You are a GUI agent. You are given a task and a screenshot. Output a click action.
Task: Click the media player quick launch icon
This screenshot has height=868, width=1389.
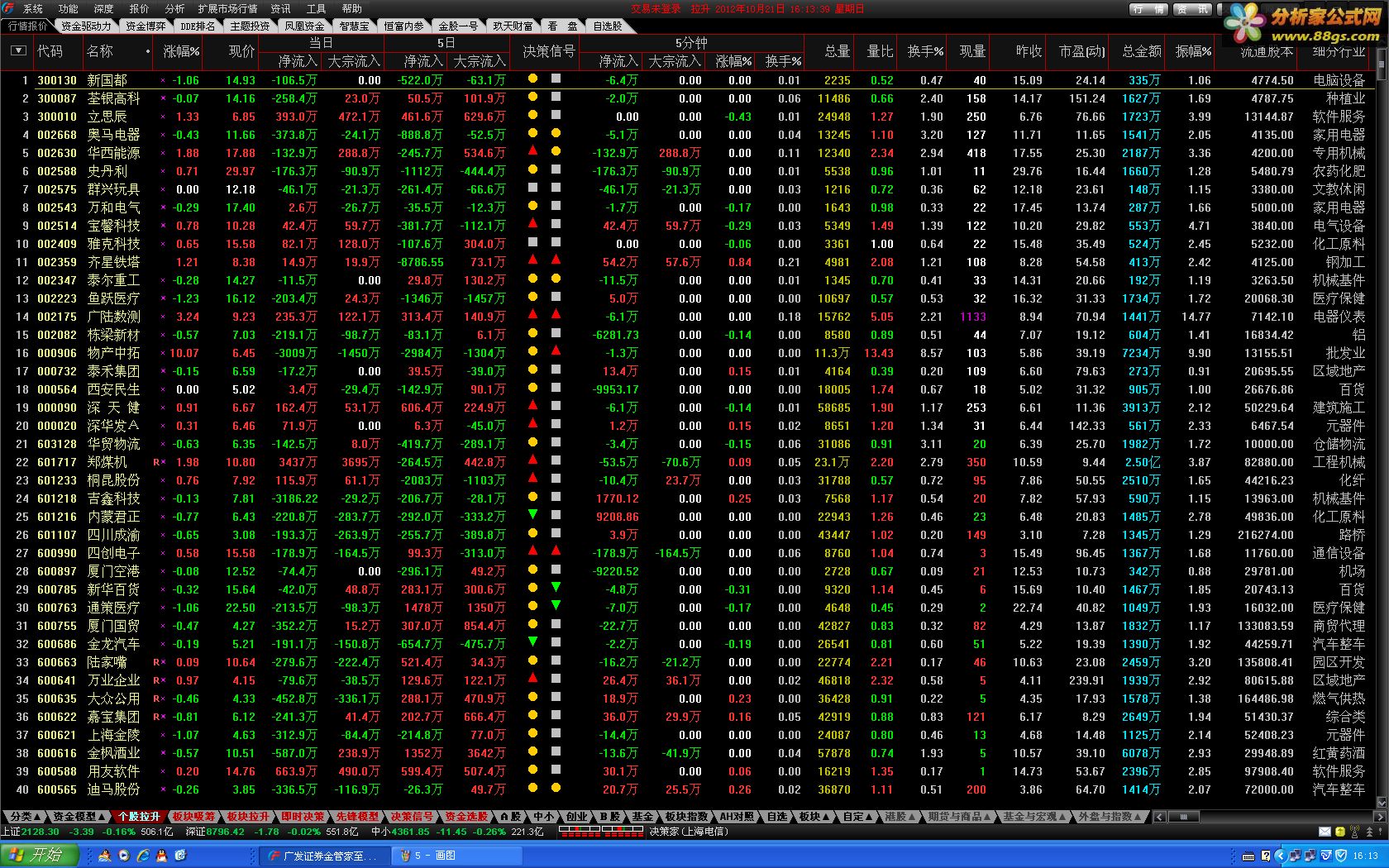click(124, 856)
